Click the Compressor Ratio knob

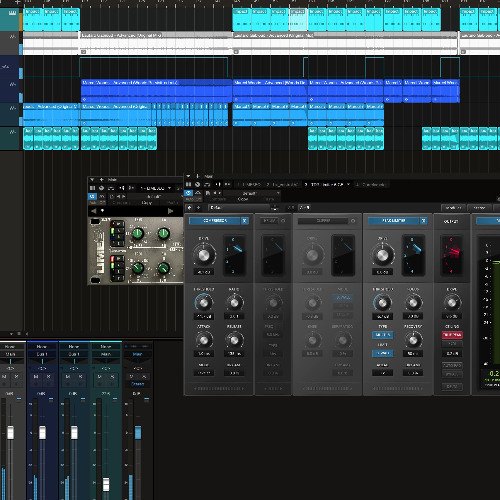[x=234, y=303]
